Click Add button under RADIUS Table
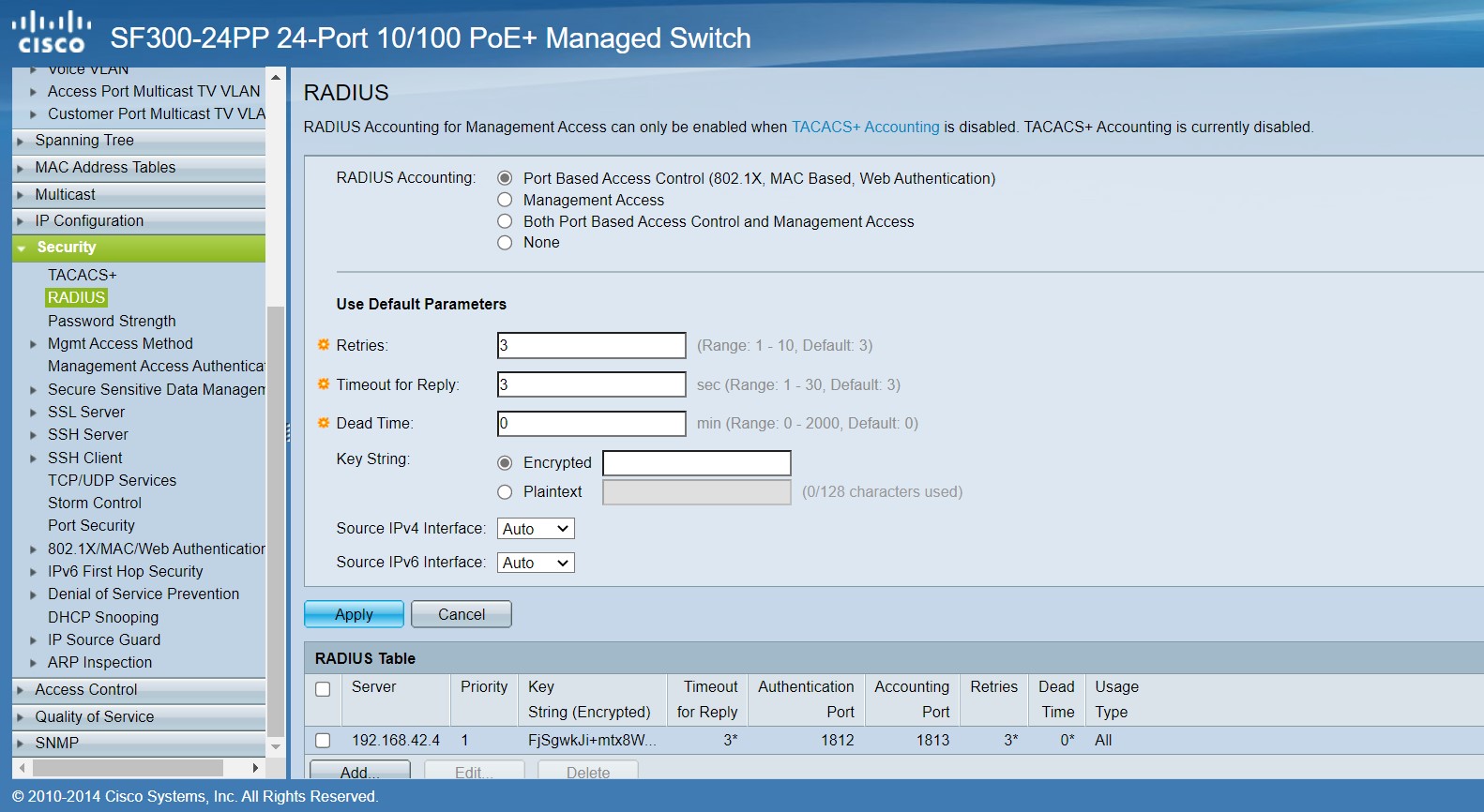This screenshot has height=812, width=1484. (360, 771)
